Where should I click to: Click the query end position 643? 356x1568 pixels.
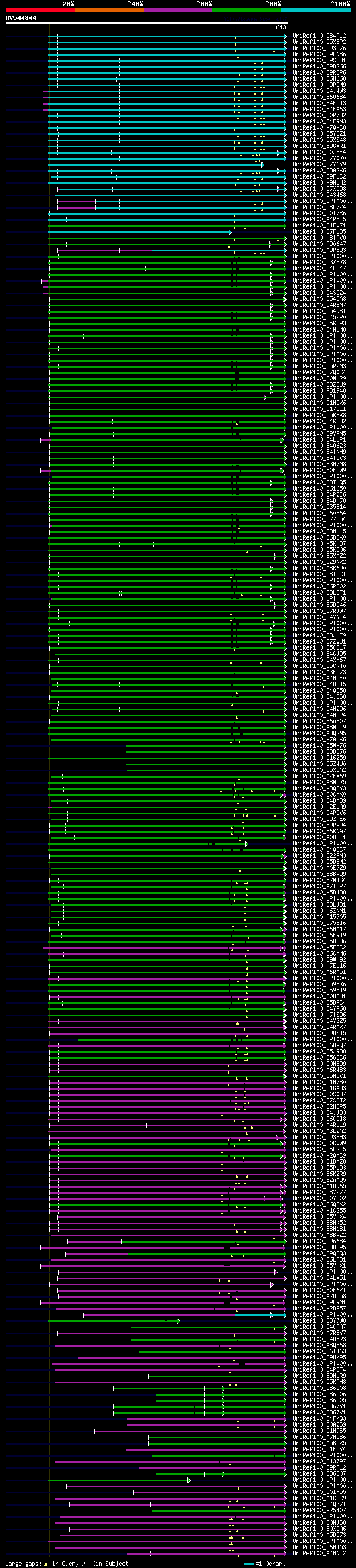pos(280,27)
